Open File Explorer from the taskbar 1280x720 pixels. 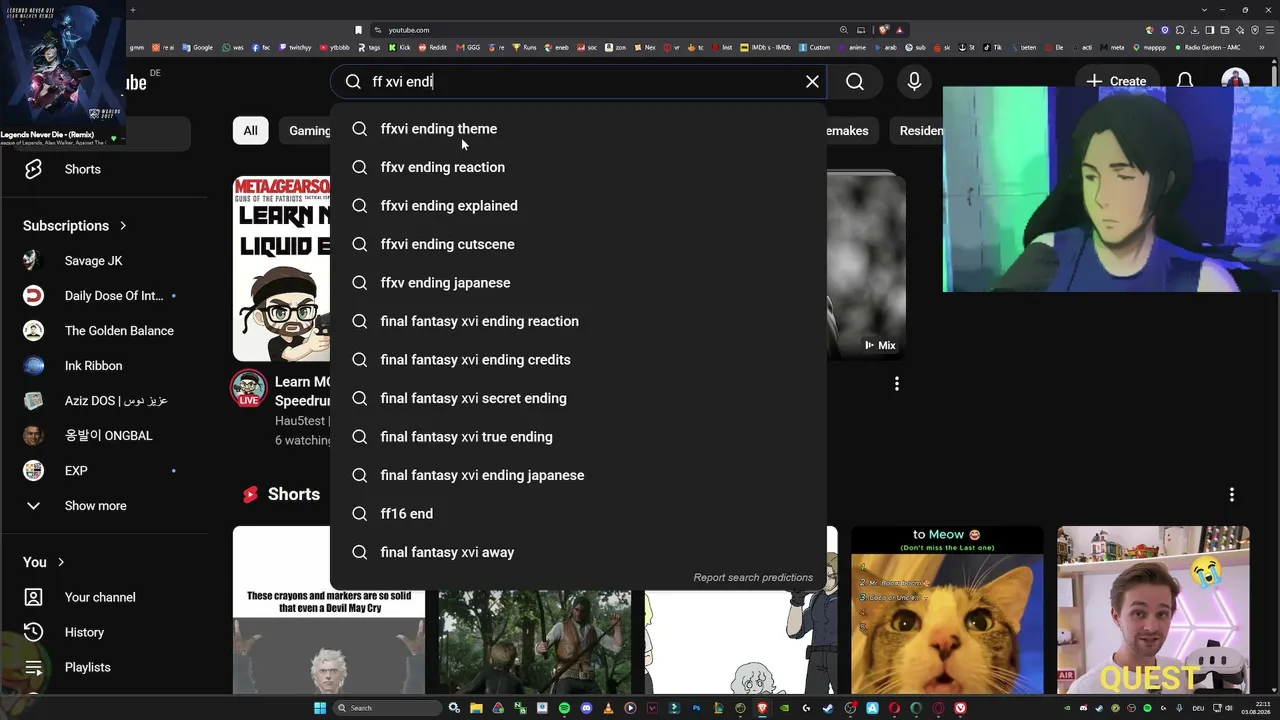(476, 708)
